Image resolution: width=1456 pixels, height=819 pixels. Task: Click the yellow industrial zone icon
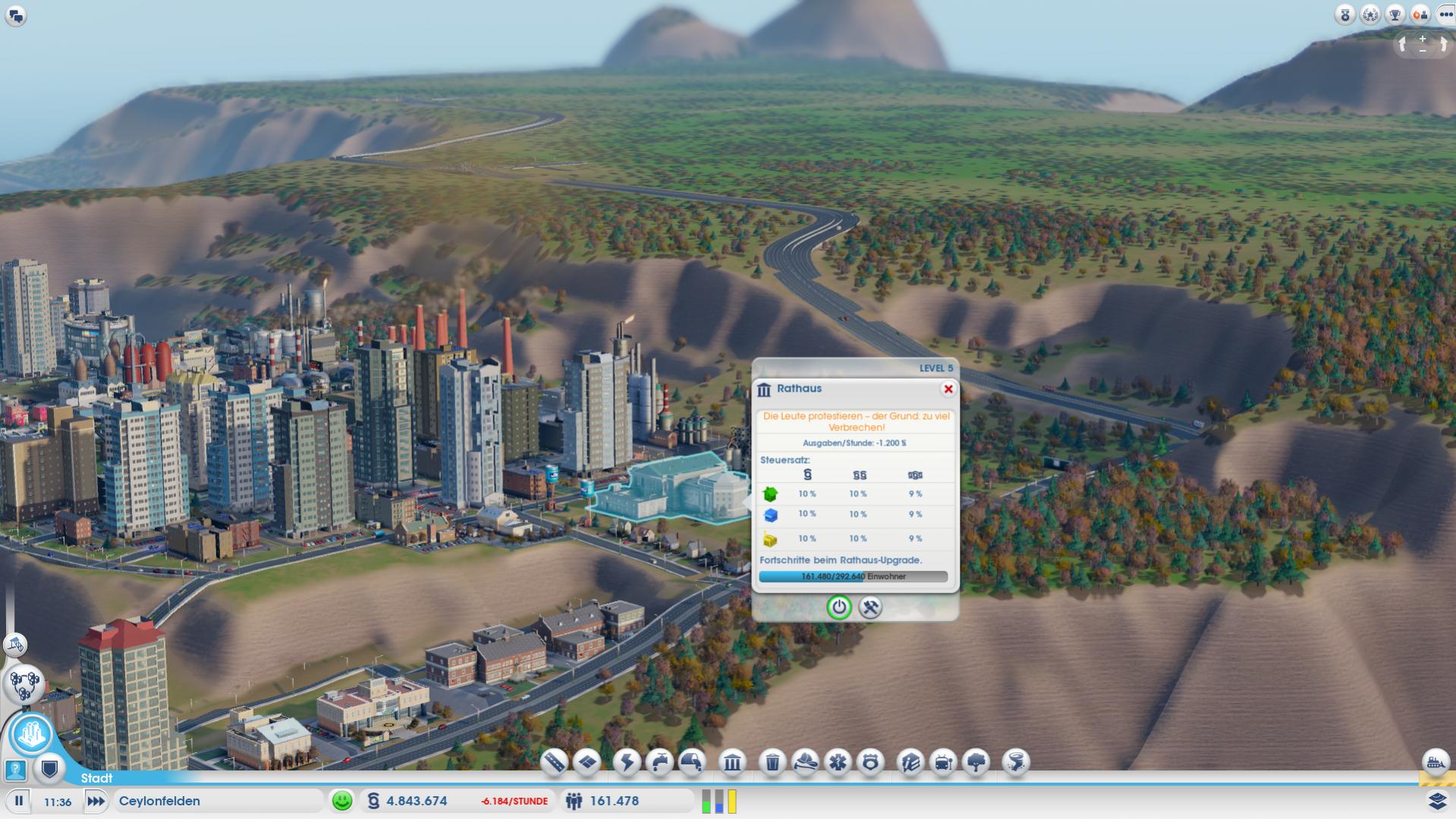pos(770,540)
